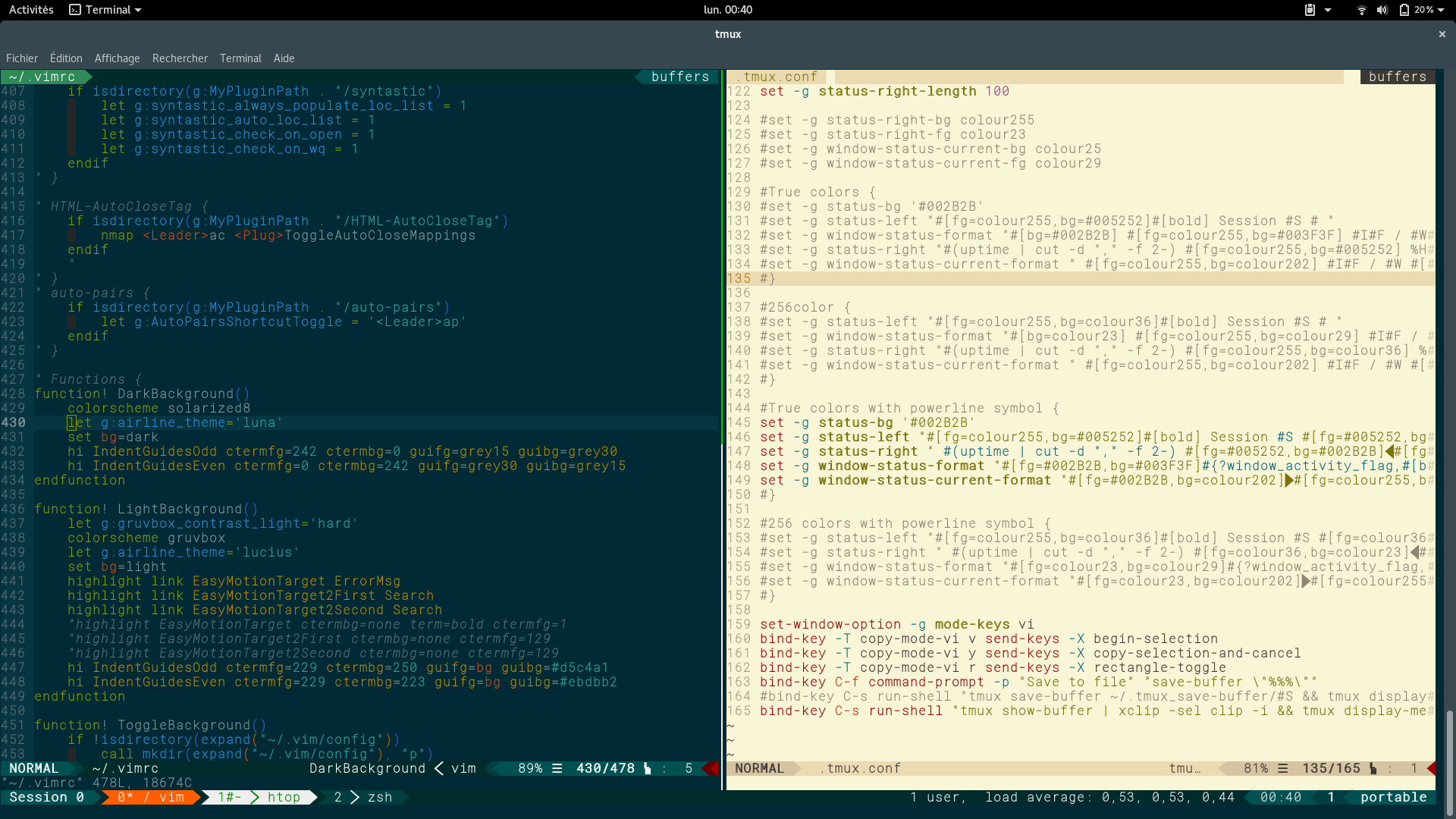Expand the Terminal application menu arrow
Viewport: 1456px width, 819px height.
tap(138, 10)
